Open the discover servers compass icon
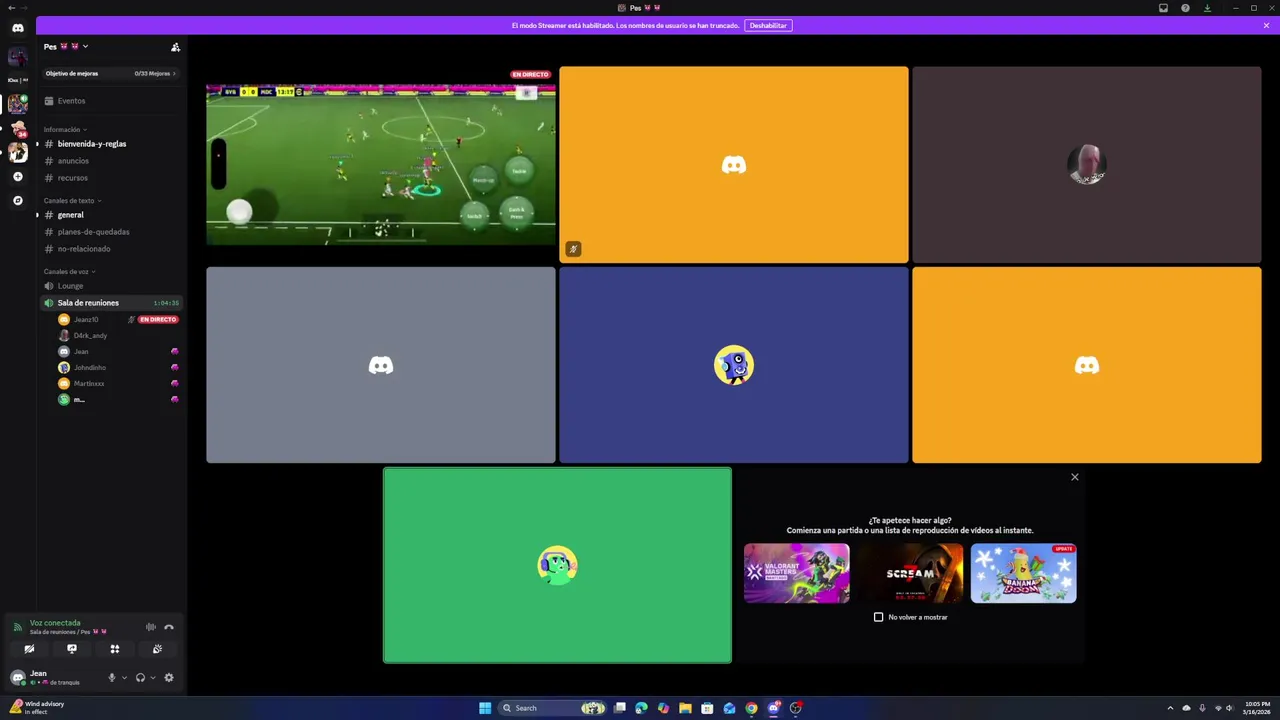 (17, 201)
